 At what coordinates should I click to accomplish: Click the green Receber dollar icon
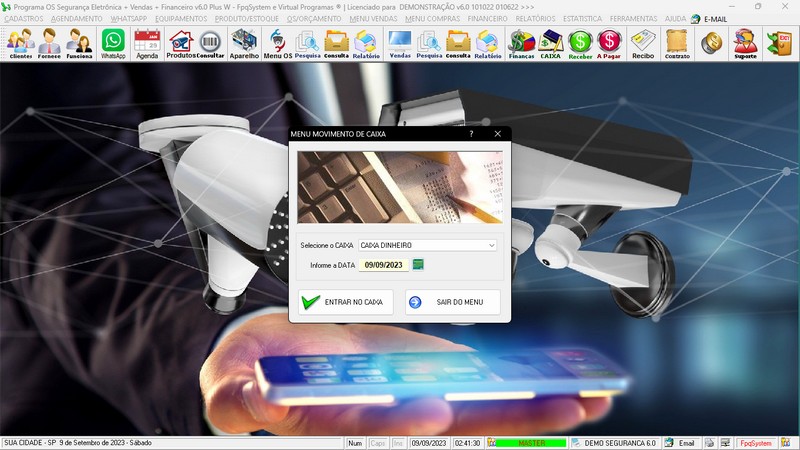coord(580,44)
